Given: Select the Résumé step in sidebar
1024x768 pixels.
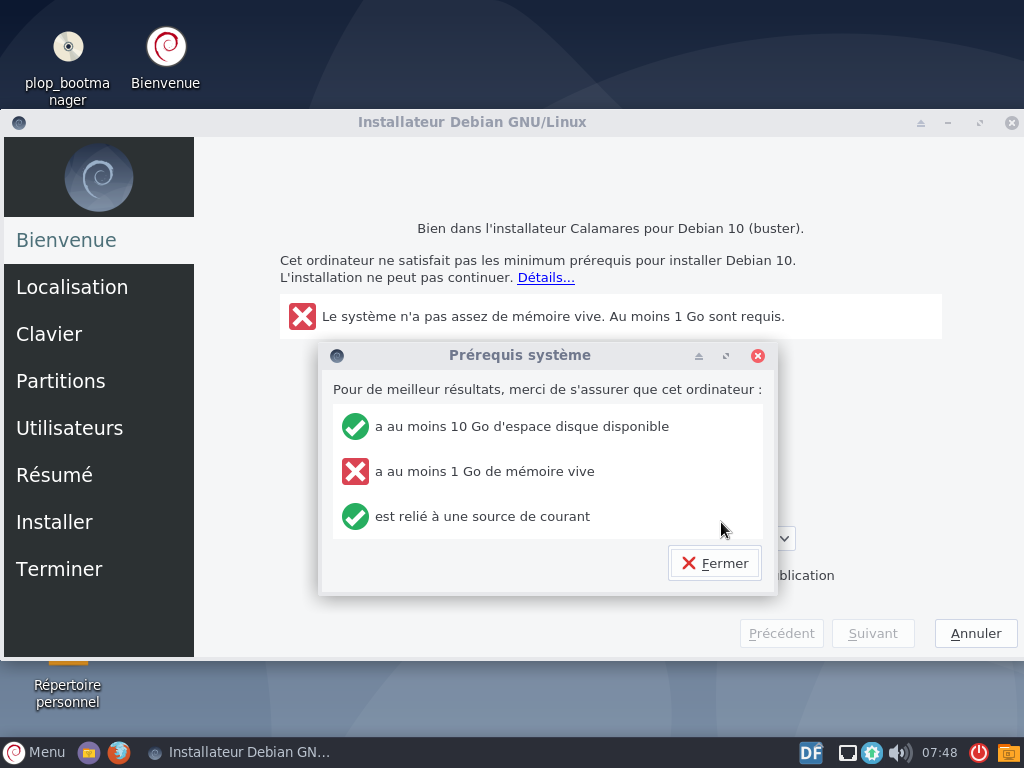Looking at the screenshot, I should [99, 475].
